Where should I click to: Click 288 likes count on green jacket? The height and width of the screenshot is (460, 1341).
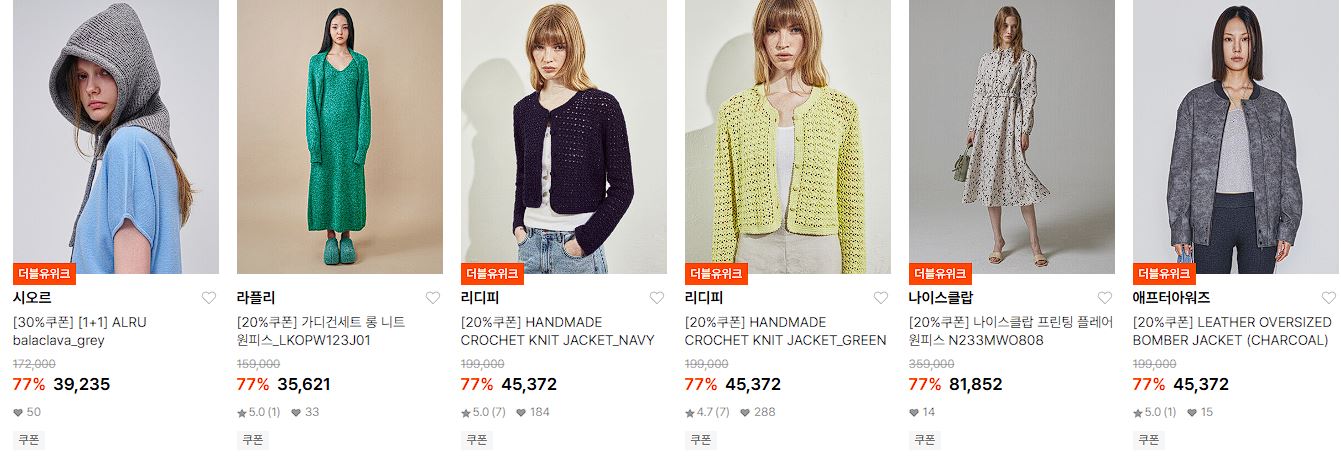[757, 412]
